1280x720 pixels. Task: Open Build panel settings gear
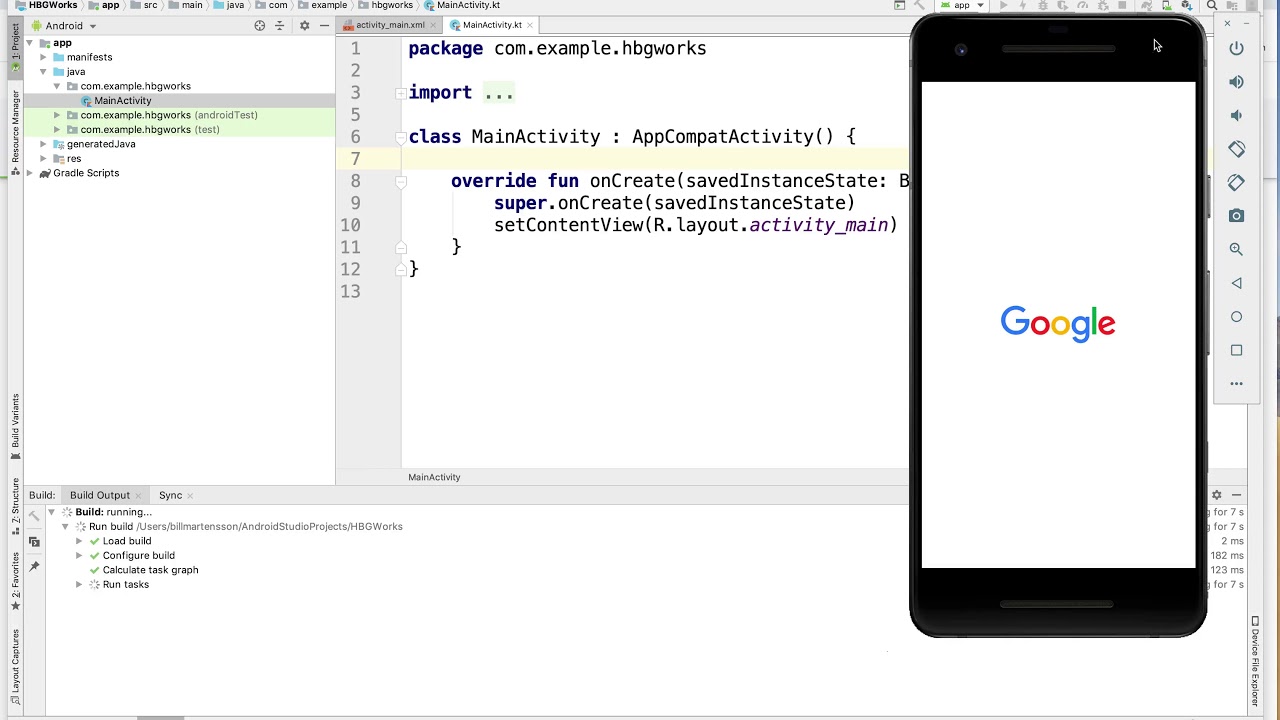(x=1217, y=495)
